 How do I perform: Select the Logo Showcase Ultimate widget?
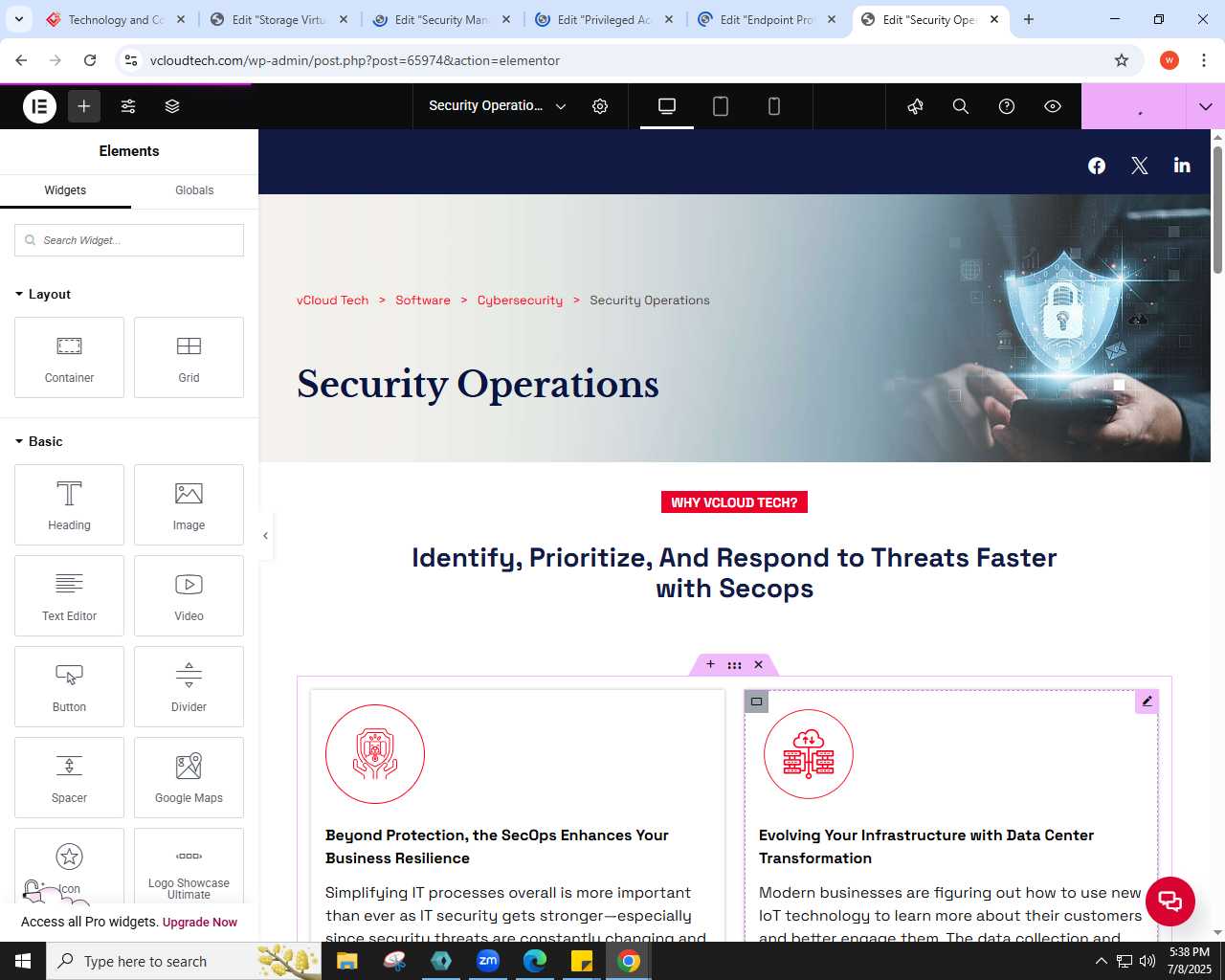(189, 866)
